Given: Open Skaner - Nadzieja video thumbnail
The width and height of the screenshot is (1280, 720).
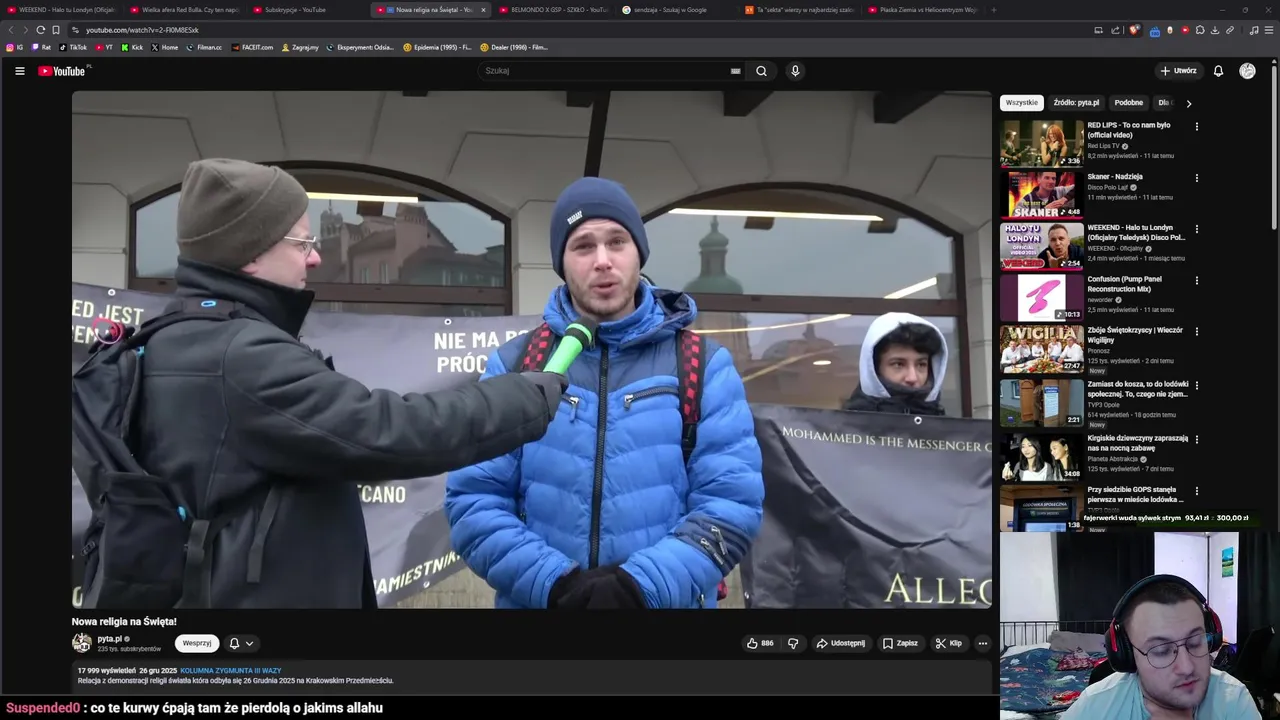Looking at the screenshot, I should [1042, 194].
